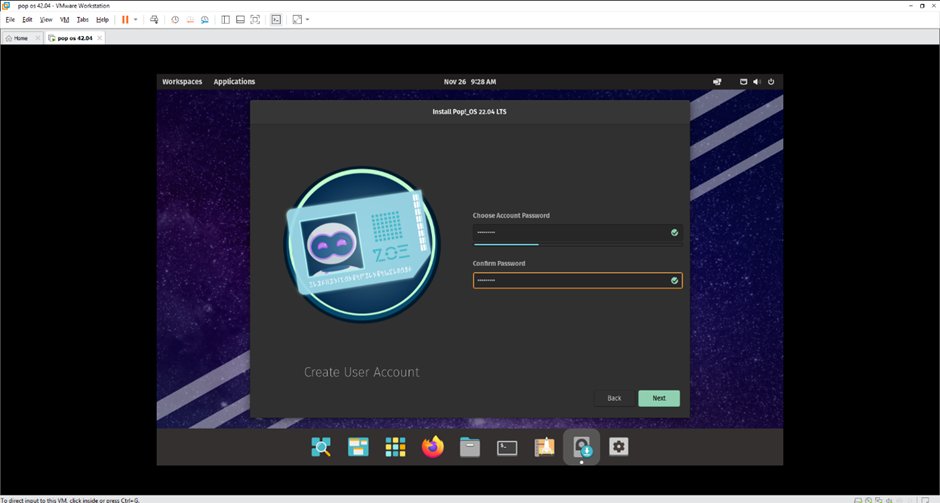Open the Files folder icon in dock
This screenshot has height=503, width=940.
[x=470, y=447]
